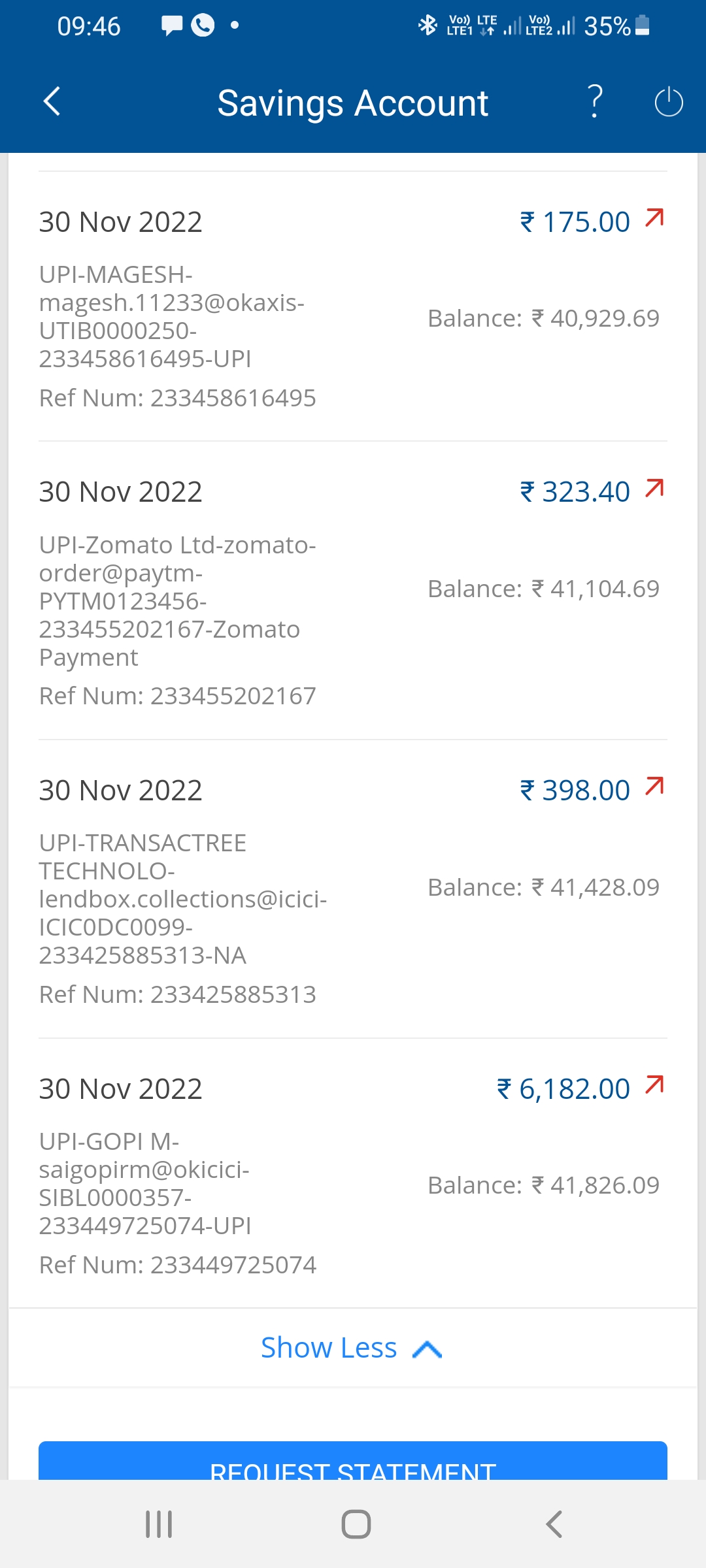
Task: Tap debit arrow beside ₹ 323.40
Action: click(654, 488)
